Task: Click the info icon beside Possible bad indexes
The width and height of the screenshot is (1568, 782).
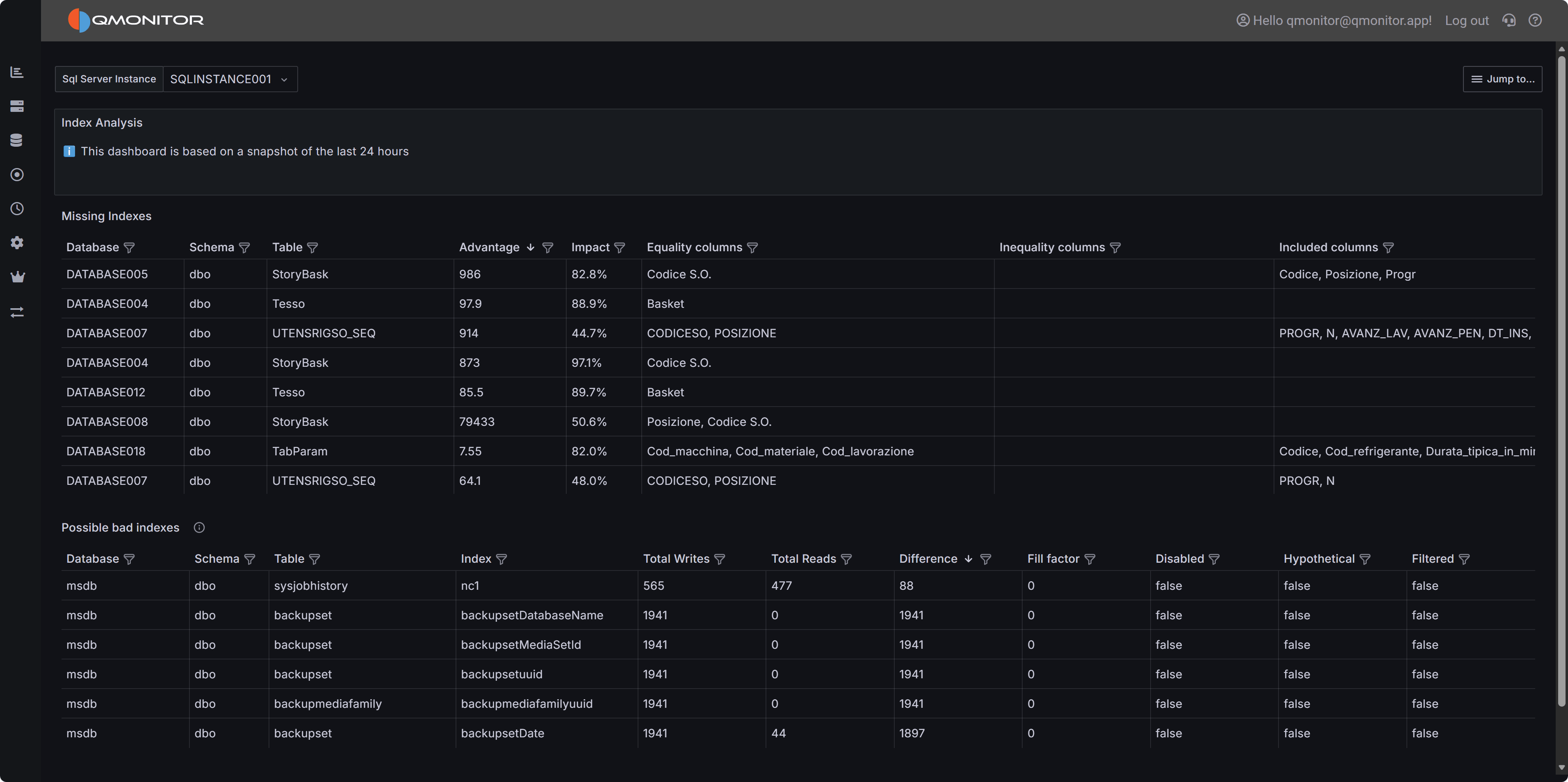Action: pyautogui.click(x=199, y=527)
